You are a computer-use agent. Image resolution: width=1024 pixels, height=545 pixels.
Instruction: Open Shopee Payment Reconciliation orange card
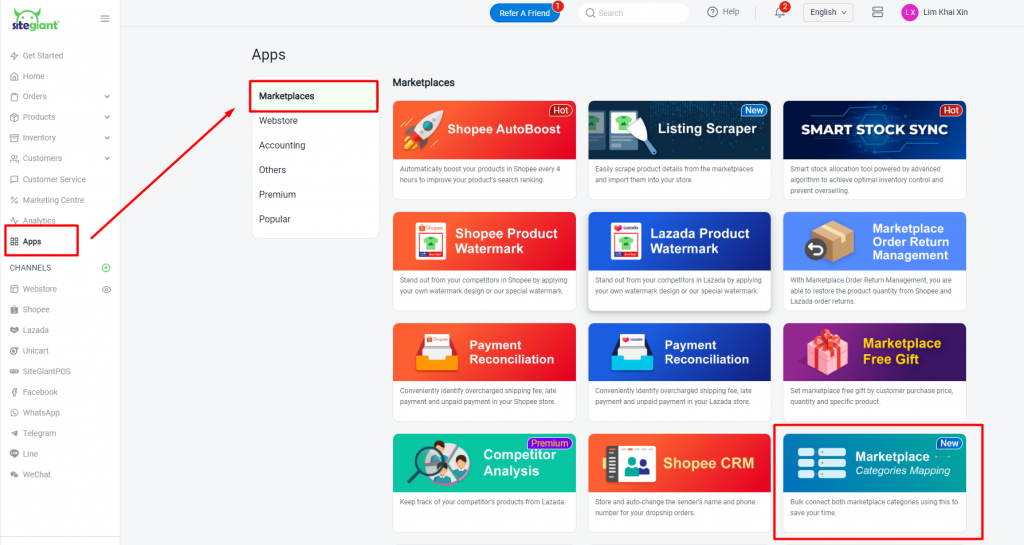(x=484, y=372)
